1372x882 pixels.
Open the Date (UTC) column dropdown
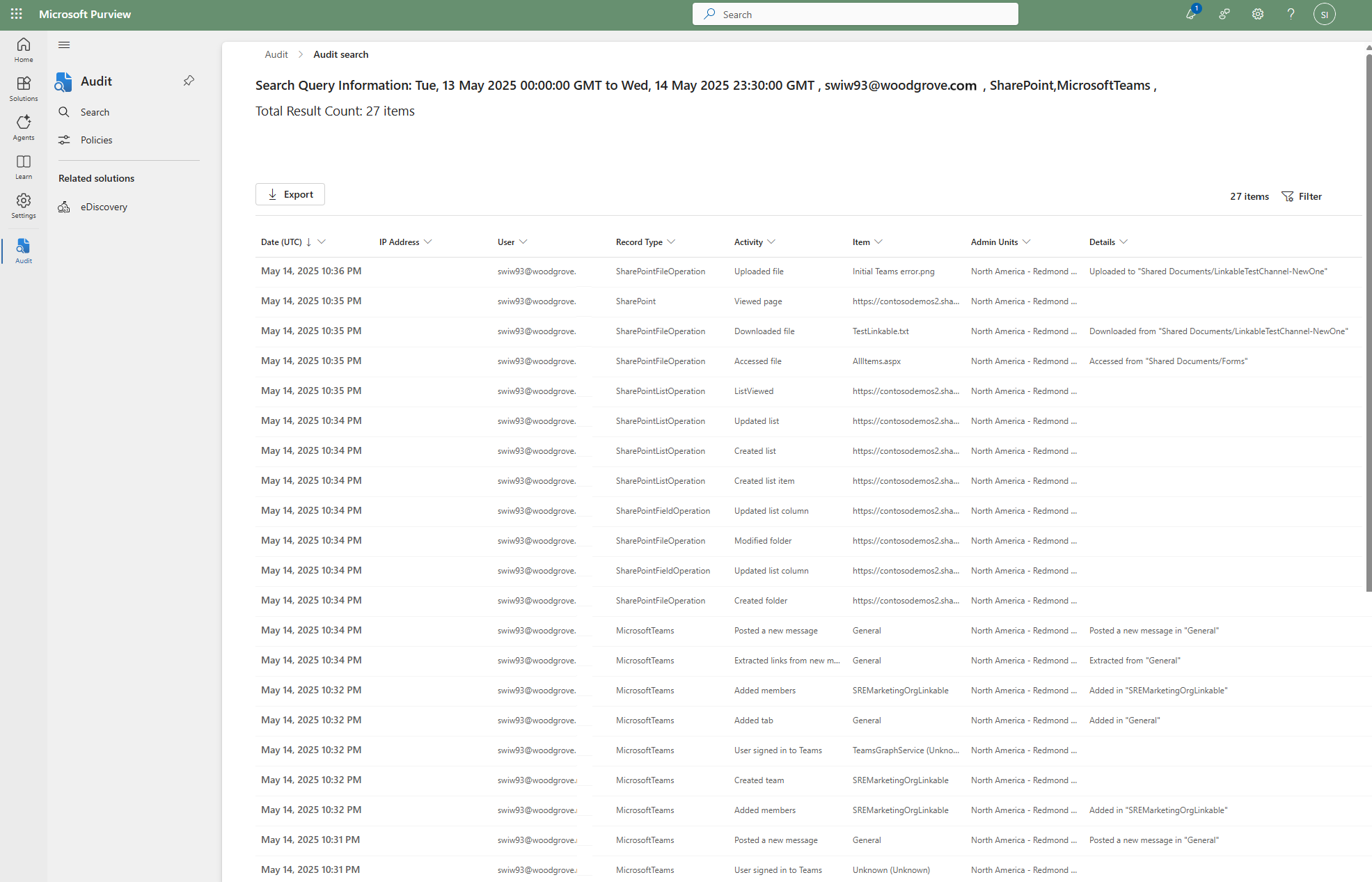(x=322, y=242)
